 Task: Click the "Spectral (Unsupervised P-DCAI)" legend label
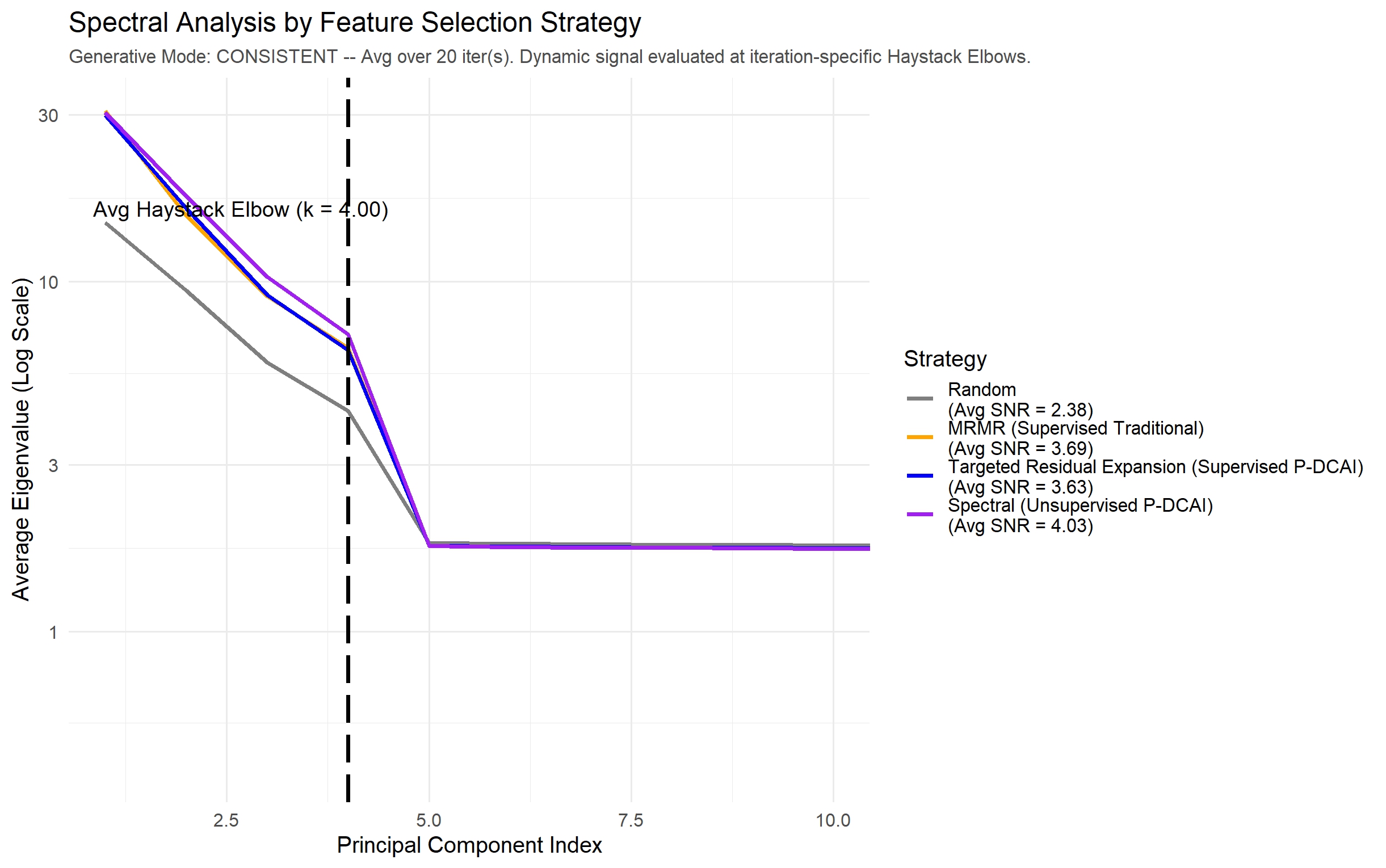click(1080, 505)
